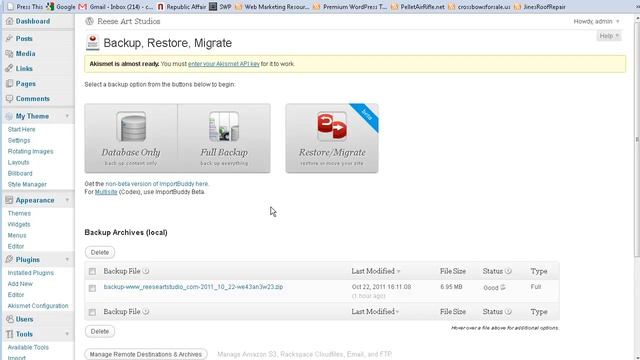
Task: Collapse the Plugins menu arrow
Action: (x=67, y=259)
